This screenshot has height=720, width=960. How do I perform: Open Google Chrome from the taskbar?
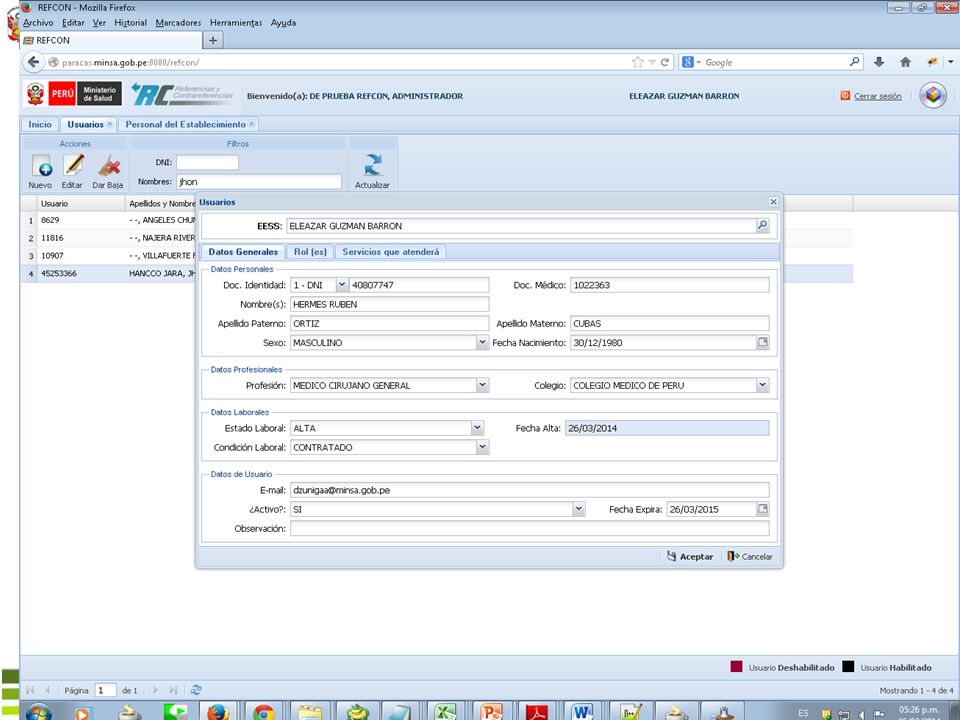[264, 712]
